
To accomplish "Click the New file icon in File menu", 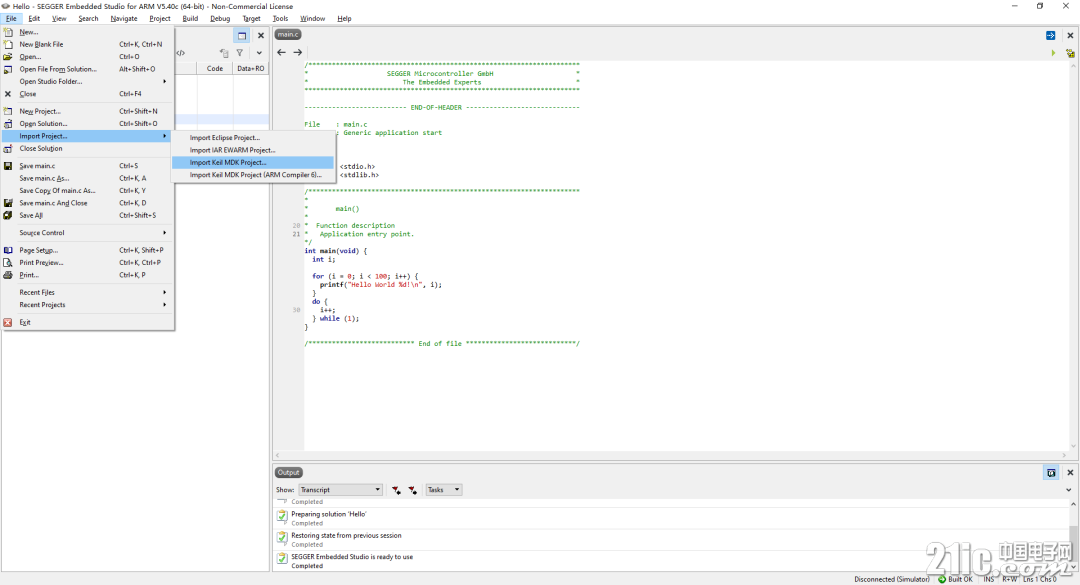I will tap(8, 32).
